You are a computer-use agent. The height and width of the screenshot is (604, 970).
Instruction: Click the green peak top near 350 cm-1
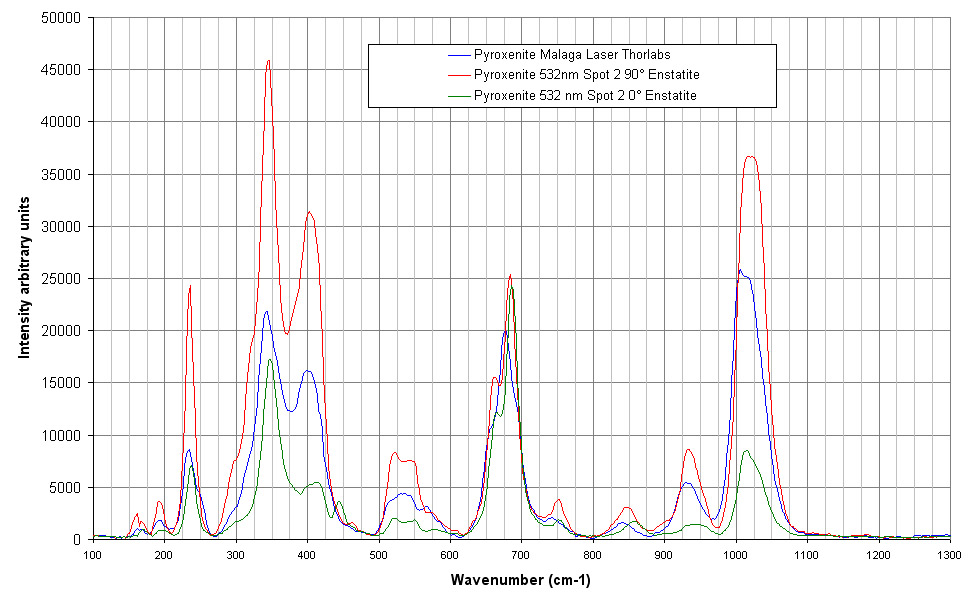click(270, 360)
